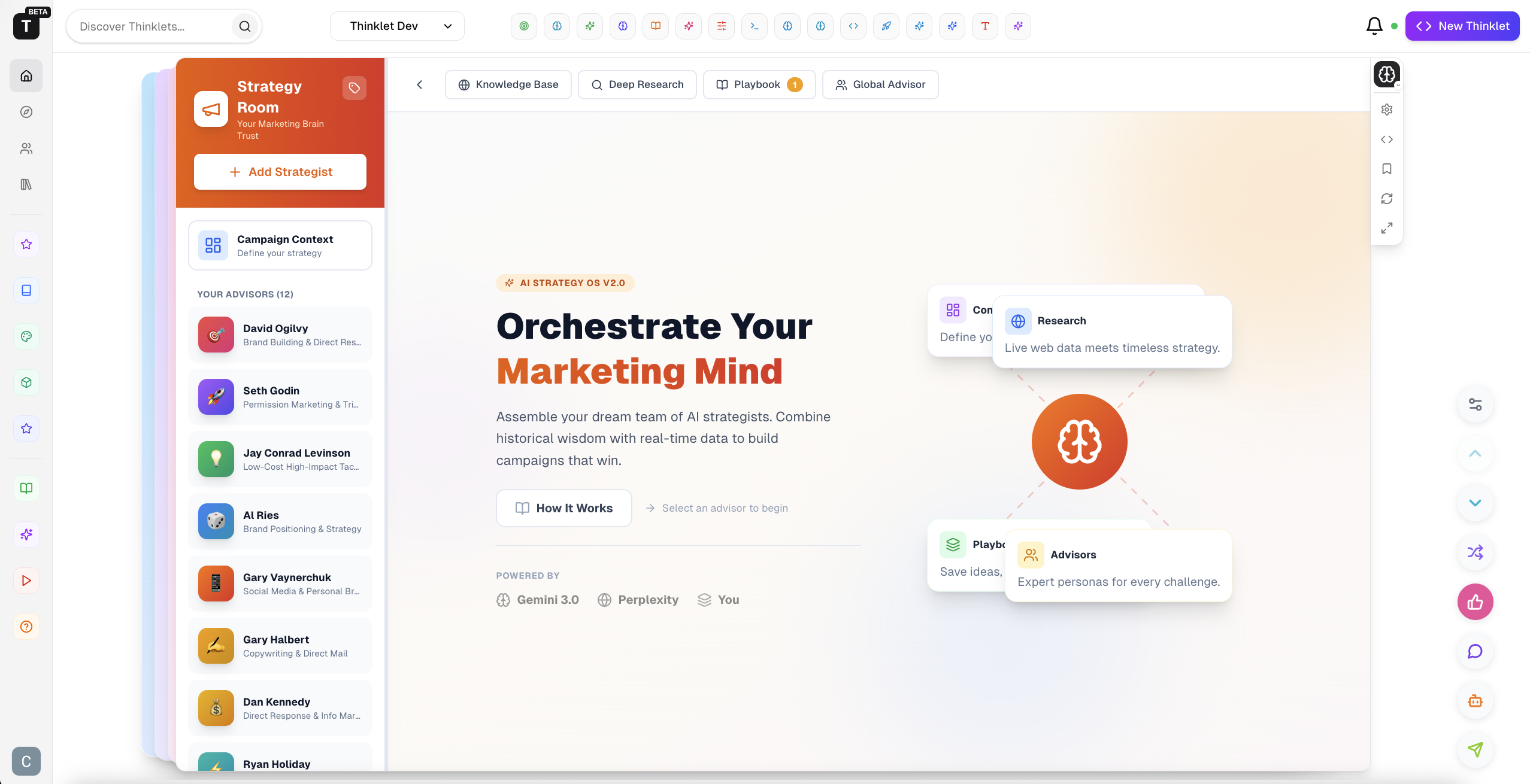The image size is (1530, 784).
Task: Select the red T text icon in the toolbar
Action: (x=984, y=26)
